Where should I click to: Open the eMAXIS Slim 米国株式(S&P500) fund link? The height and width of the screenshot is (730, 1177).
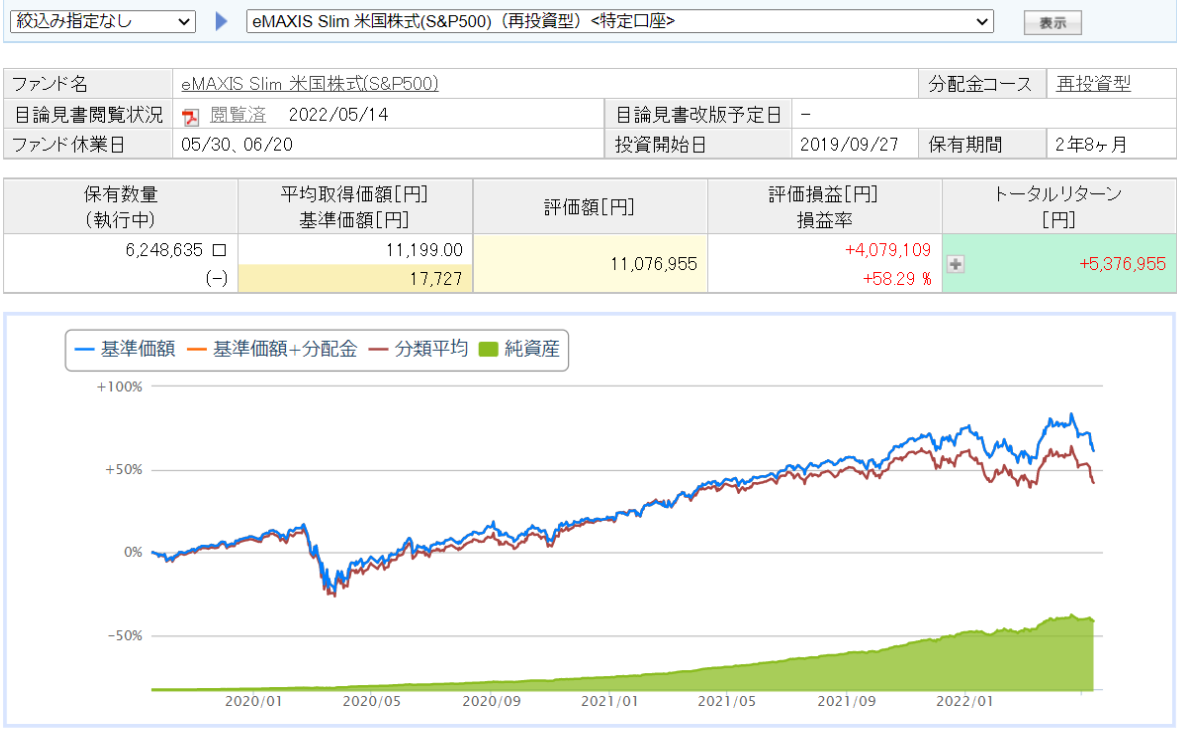coord(309,83)
